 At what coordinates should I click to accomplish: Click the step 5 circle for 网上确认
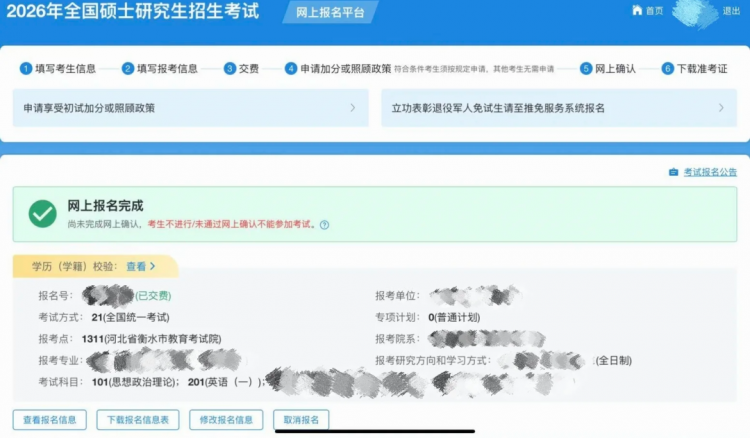pos(586,69)
